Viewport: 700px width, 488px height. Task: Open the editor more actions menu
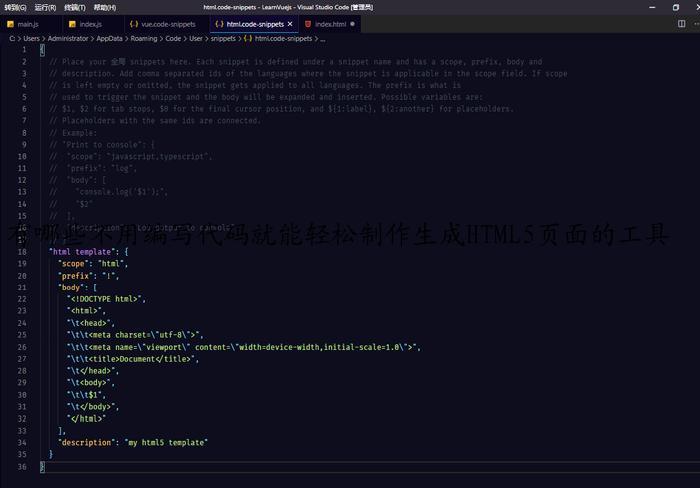pos(696,24)
